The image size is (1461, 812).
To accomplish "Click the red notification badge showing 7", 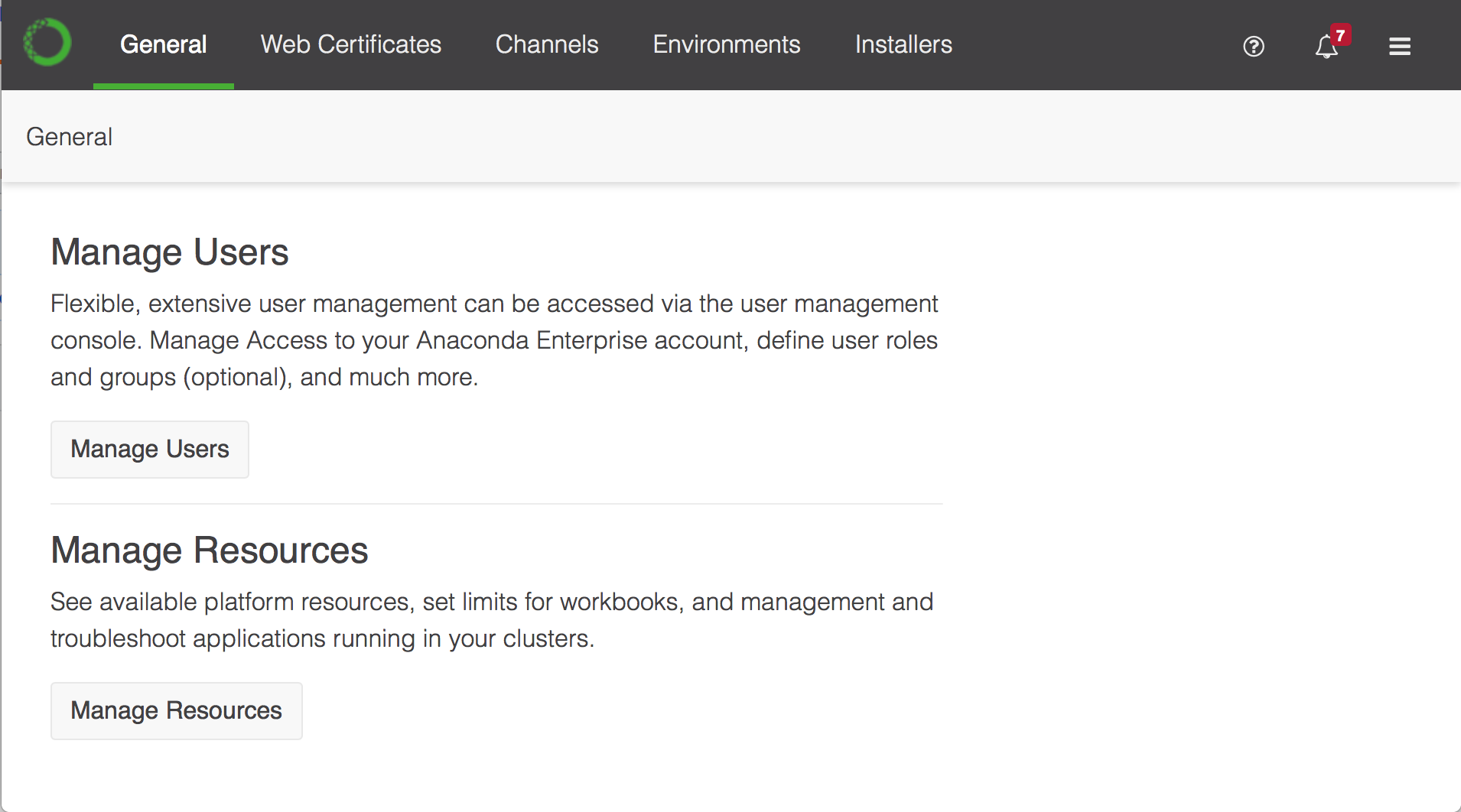I will tap(1340, 35).
